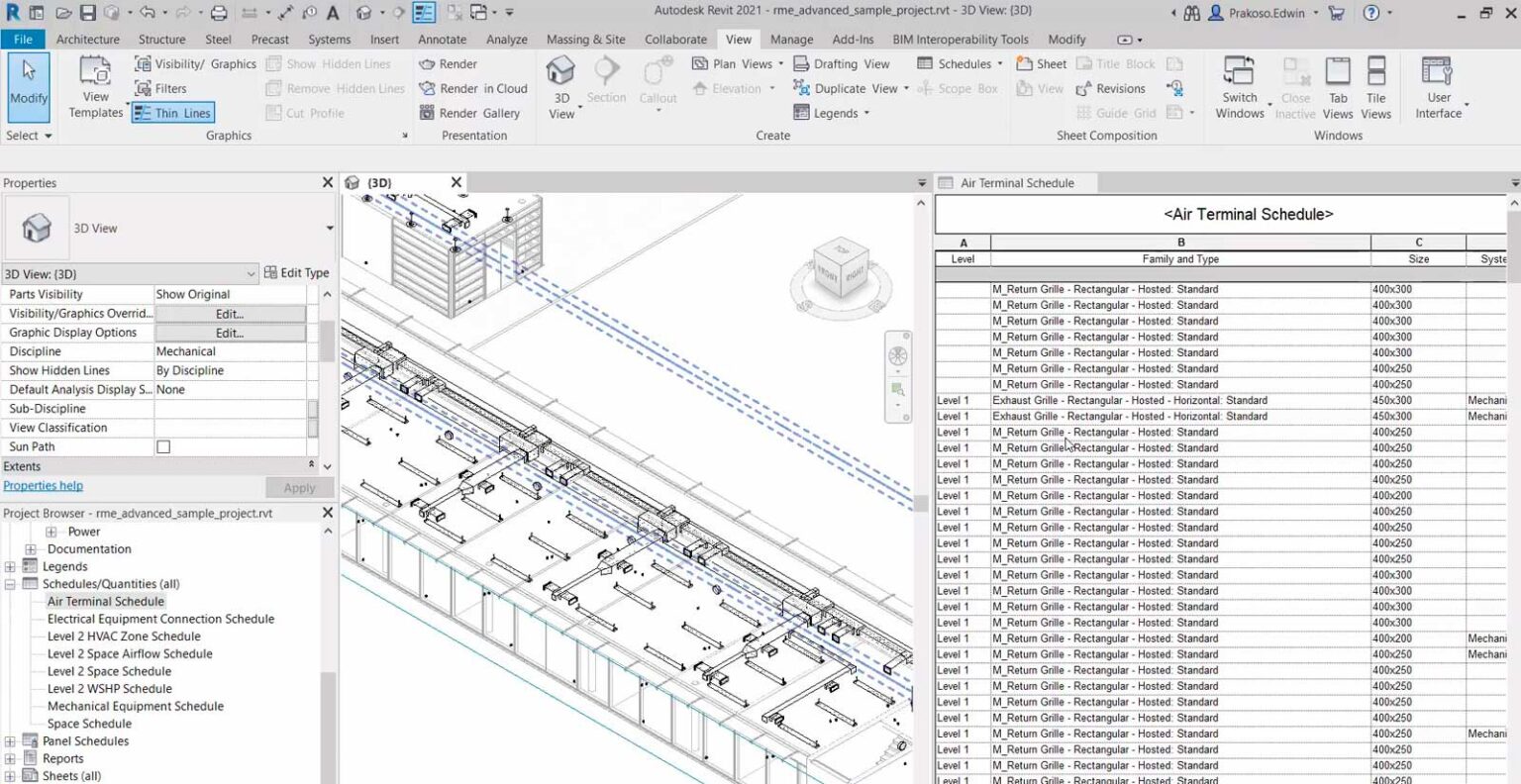
Task: Expand the Panel Schedules tree node
Action: pyautogui.click(x=9, y=740)
